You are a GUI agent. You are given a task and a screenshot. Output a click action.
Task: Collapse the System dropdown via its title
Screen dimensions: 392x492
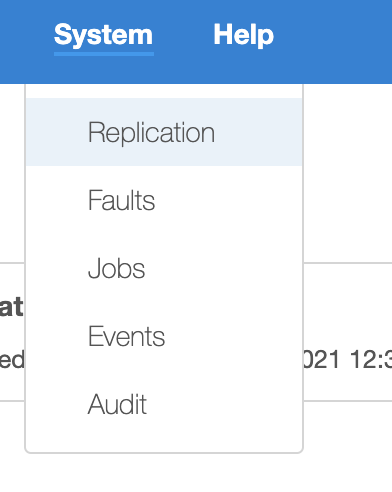pos(104,35)
